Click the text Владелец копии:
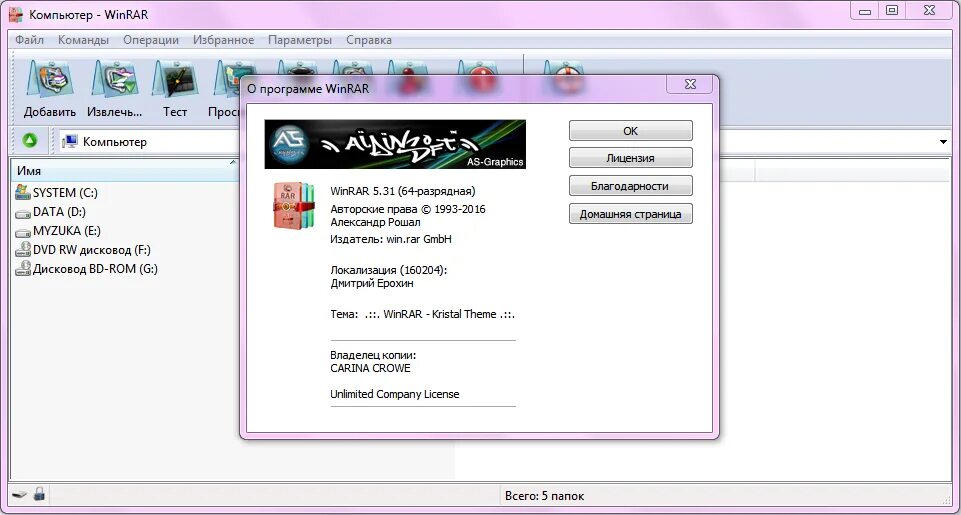Screen dimensions: 961x515 click(373, 355)
